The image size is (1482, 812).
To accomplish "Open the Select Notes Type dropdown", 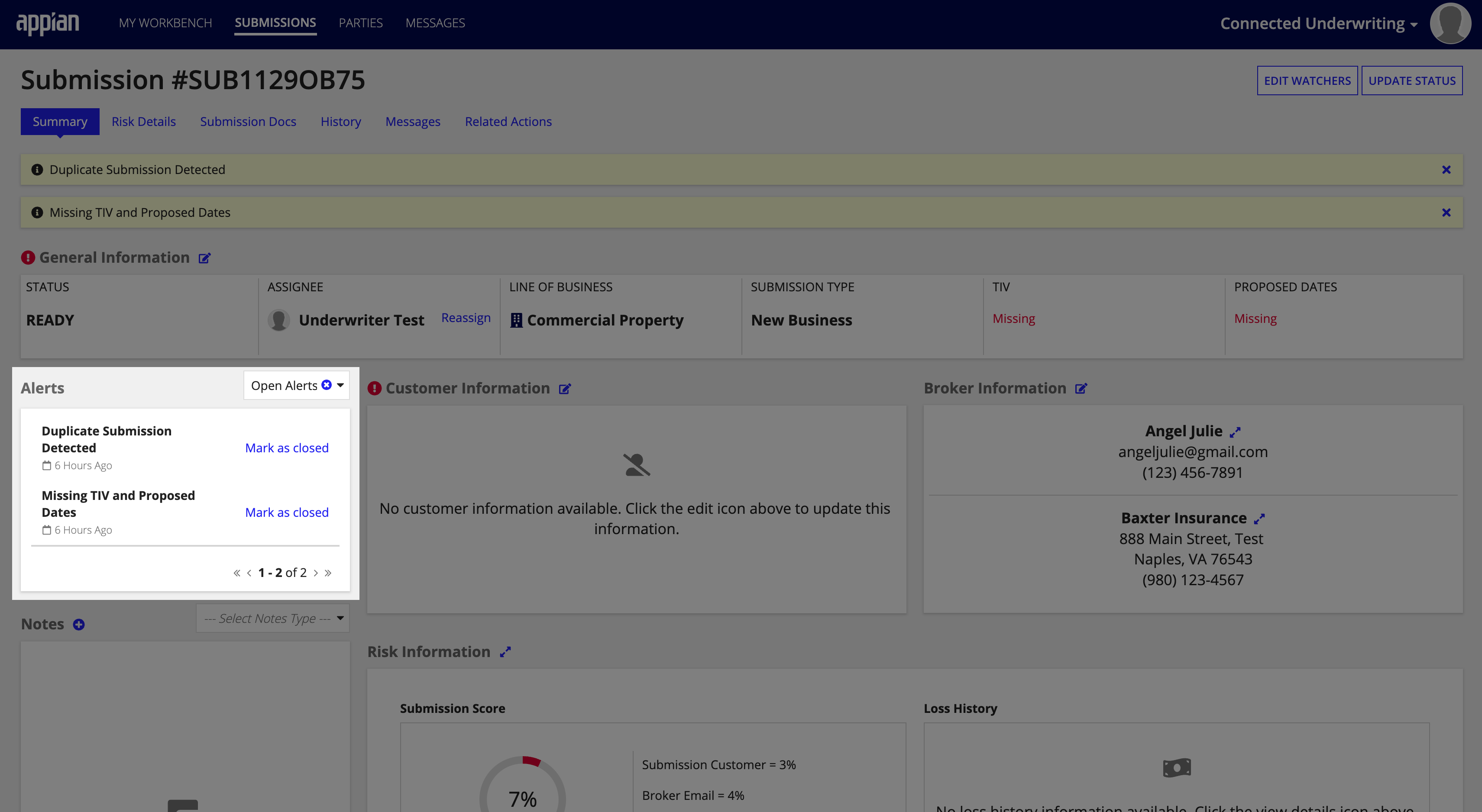I will click(273, 619).
